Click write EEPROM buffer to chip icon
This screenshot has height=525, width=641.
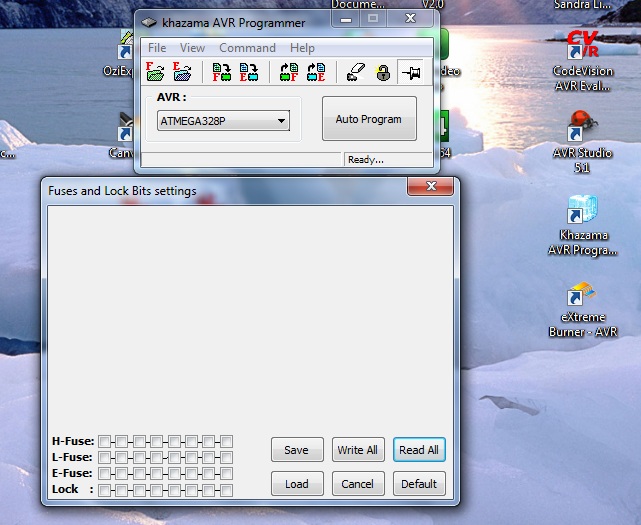[249, 72]
